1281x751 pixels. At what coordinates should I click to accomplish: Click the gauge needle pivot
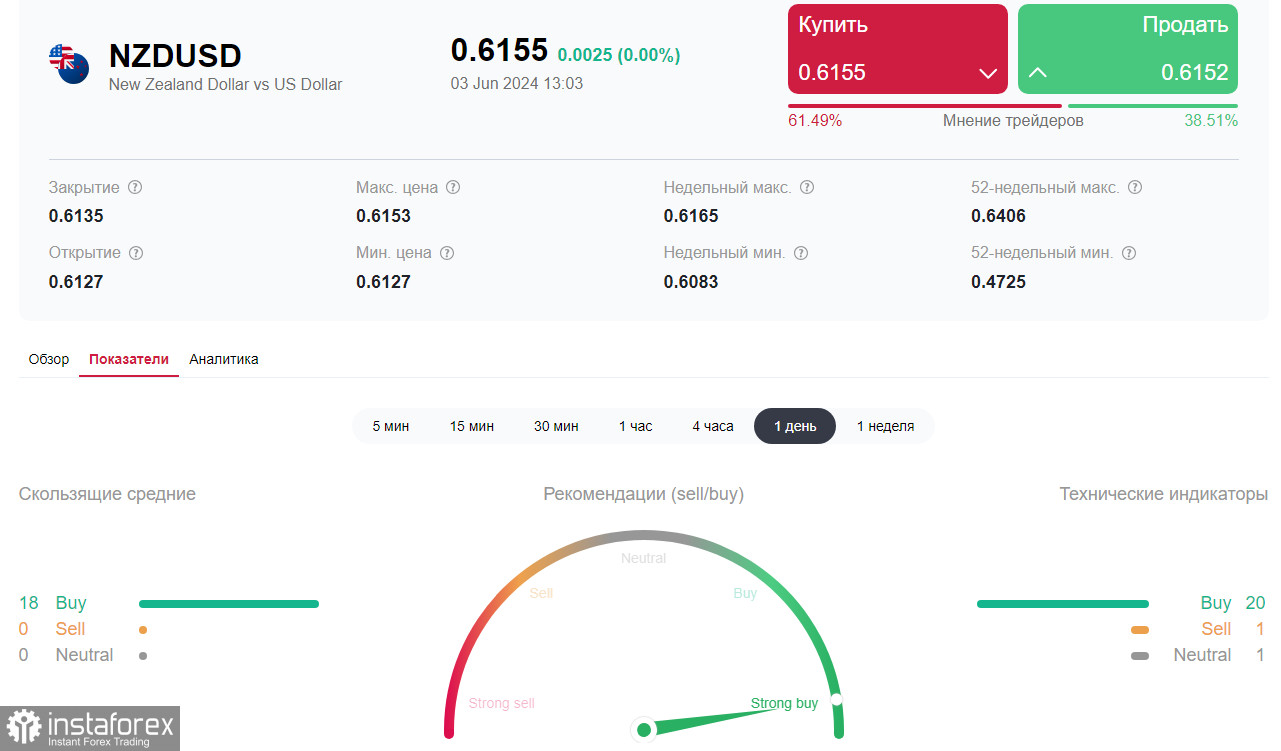click(644, 730)
